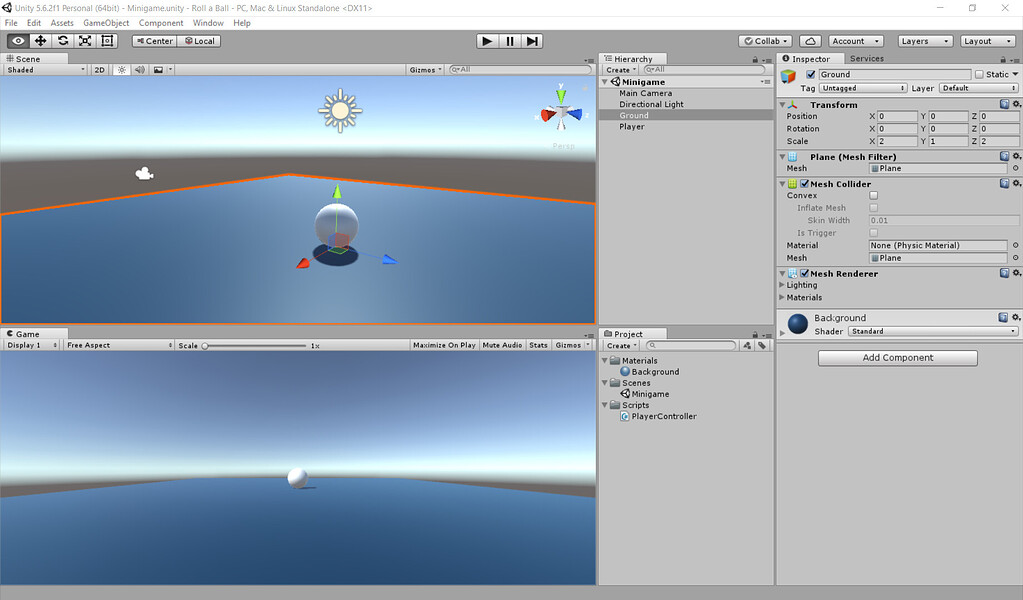
Task: Click the Add Component button
Action: click(896, 357)
